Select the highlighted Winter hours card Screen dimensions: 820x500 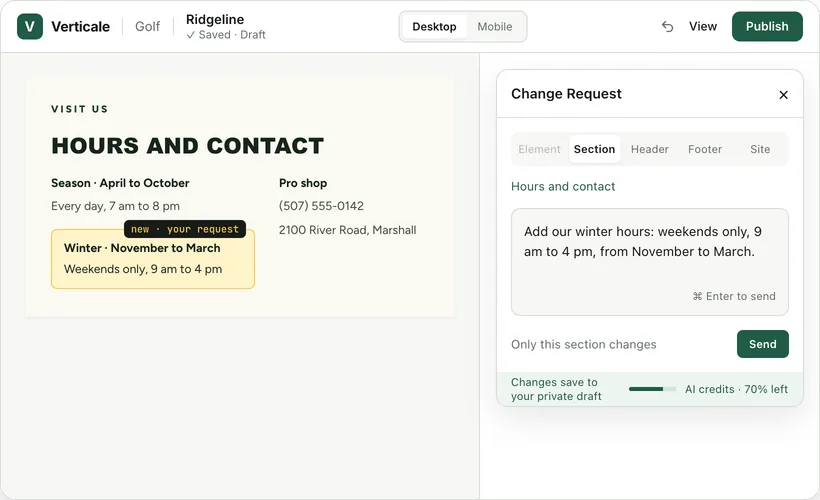[153, 259]
